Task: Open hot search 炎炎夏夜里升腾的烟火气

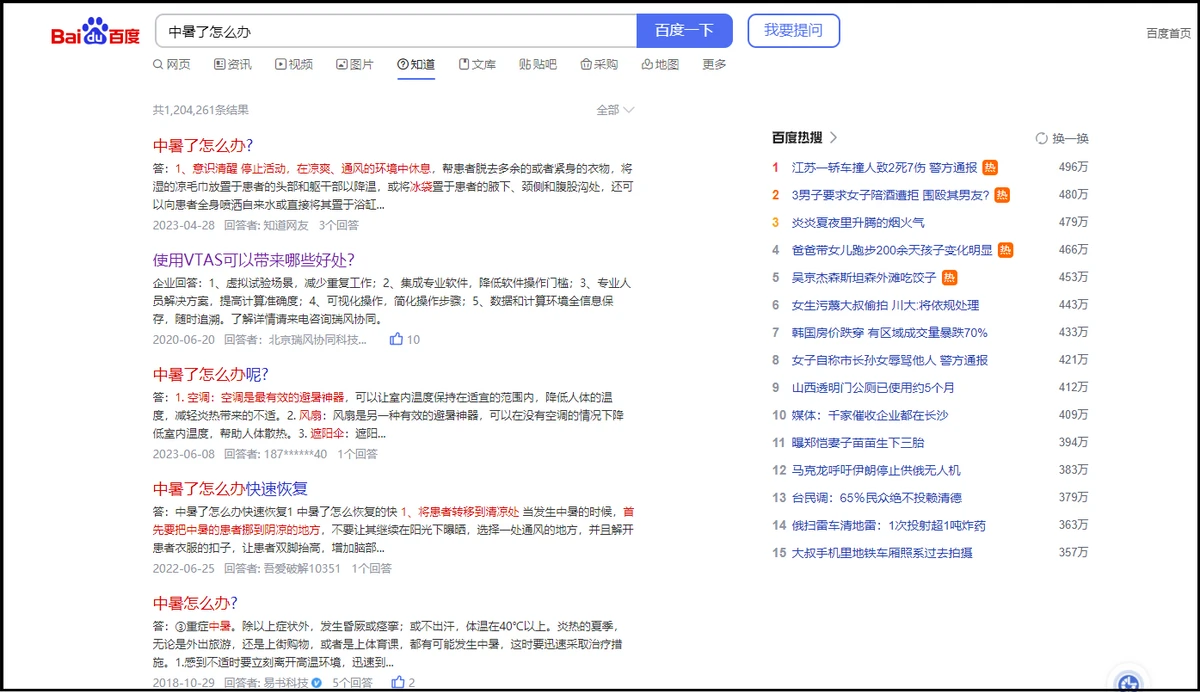Action: tap(858, 223)
